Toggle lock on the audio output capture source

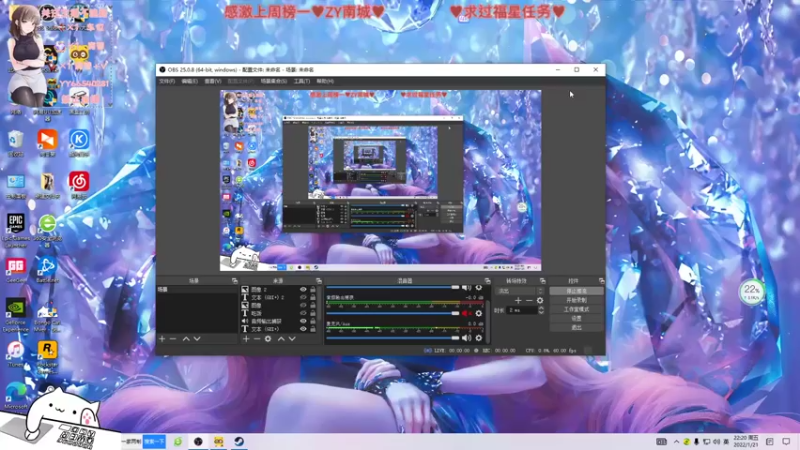pos(313,321)
